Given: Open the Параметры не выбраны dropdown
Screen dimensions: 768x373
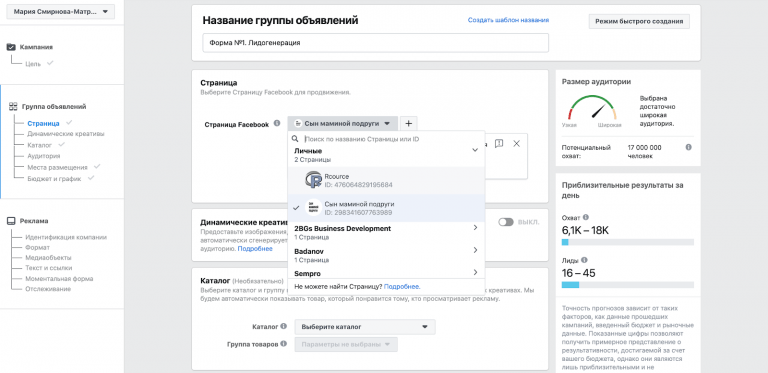Looking at the screenshot, I should 346,345.
